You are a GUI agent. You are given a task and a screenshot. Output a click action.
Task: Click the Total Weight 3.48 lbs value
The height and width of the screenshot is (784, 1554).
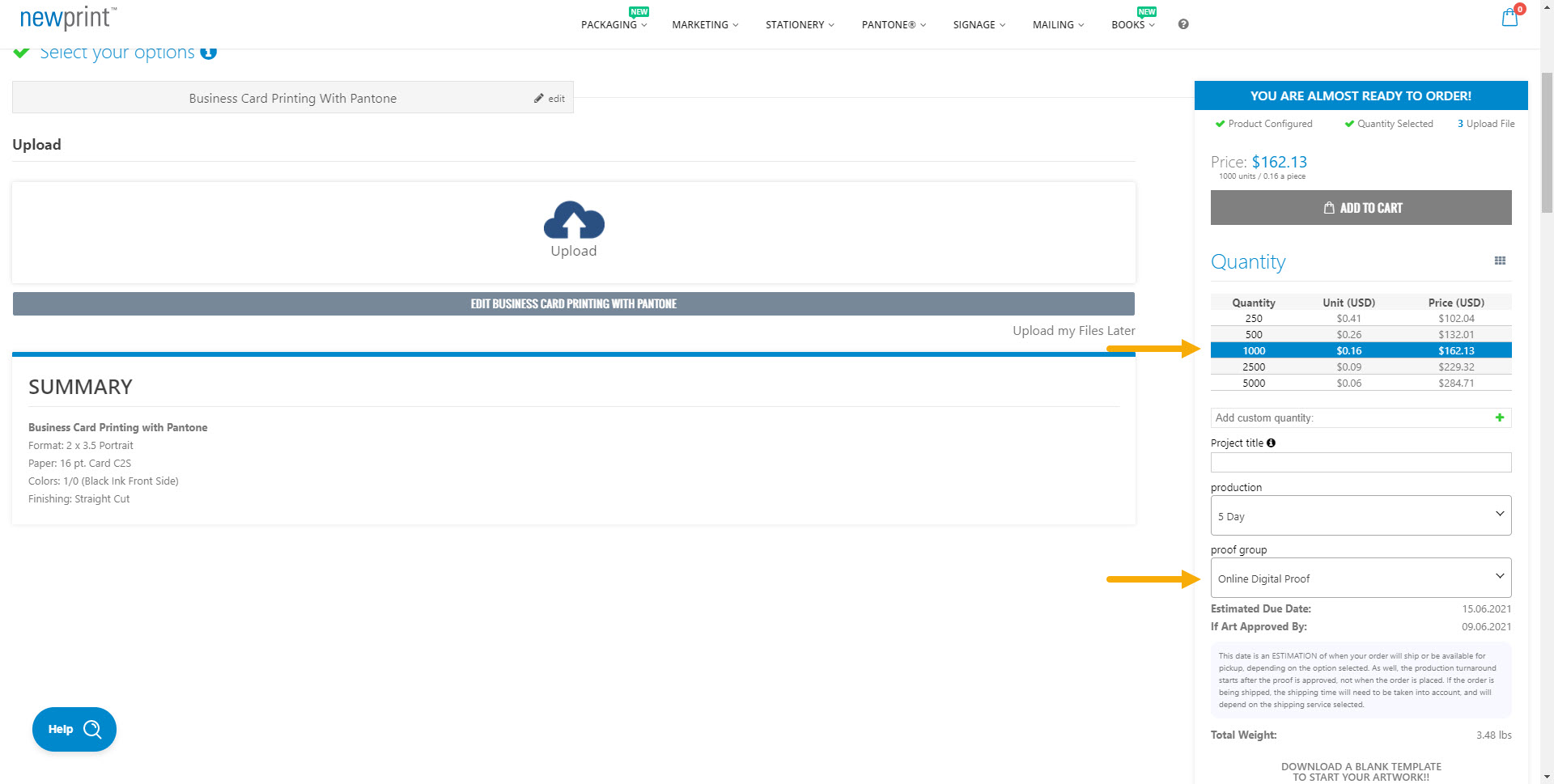[x=1493, y=735]
